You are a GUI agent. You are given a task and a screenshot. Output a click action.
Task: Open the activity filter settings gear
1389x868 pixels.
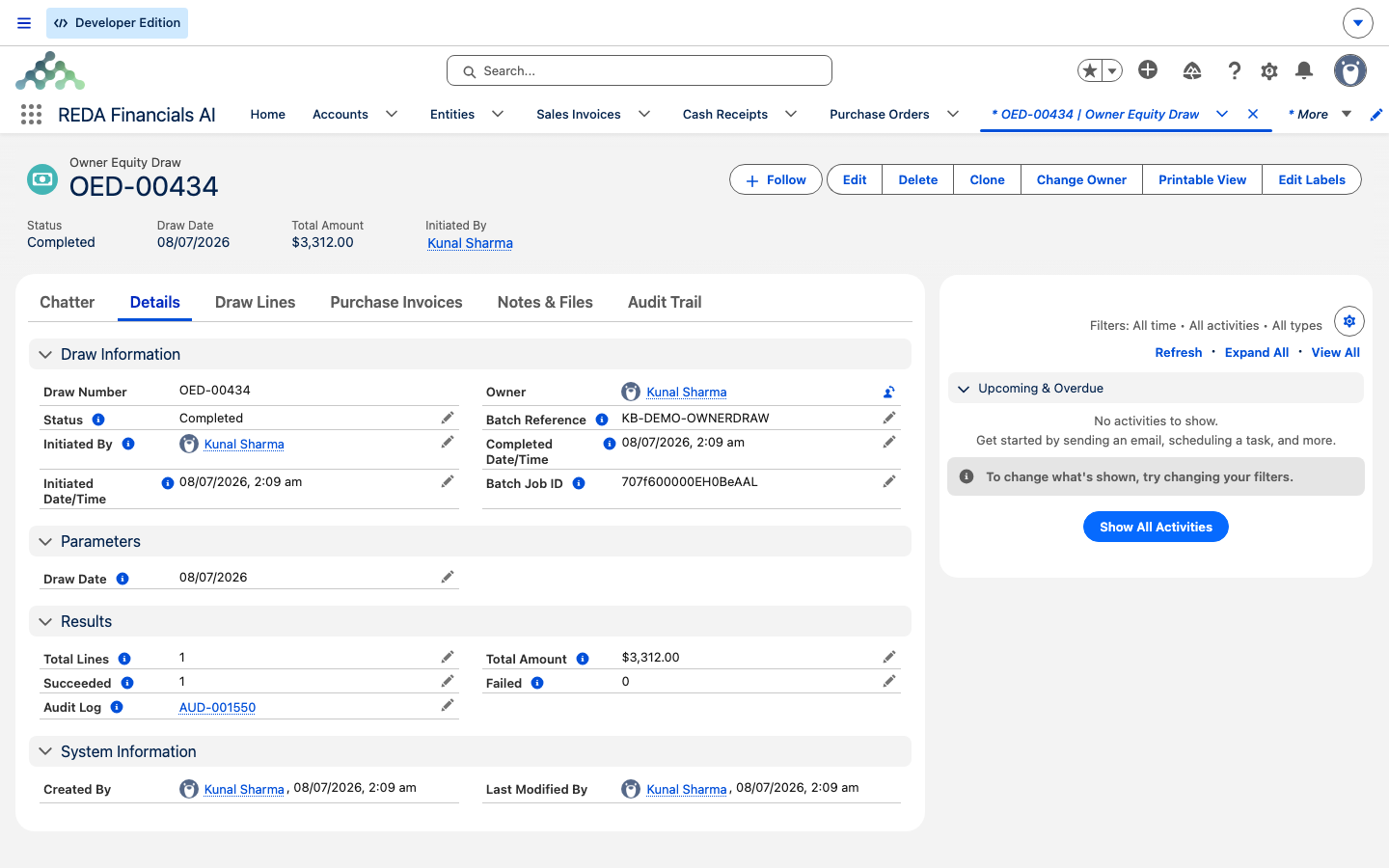1349,321
